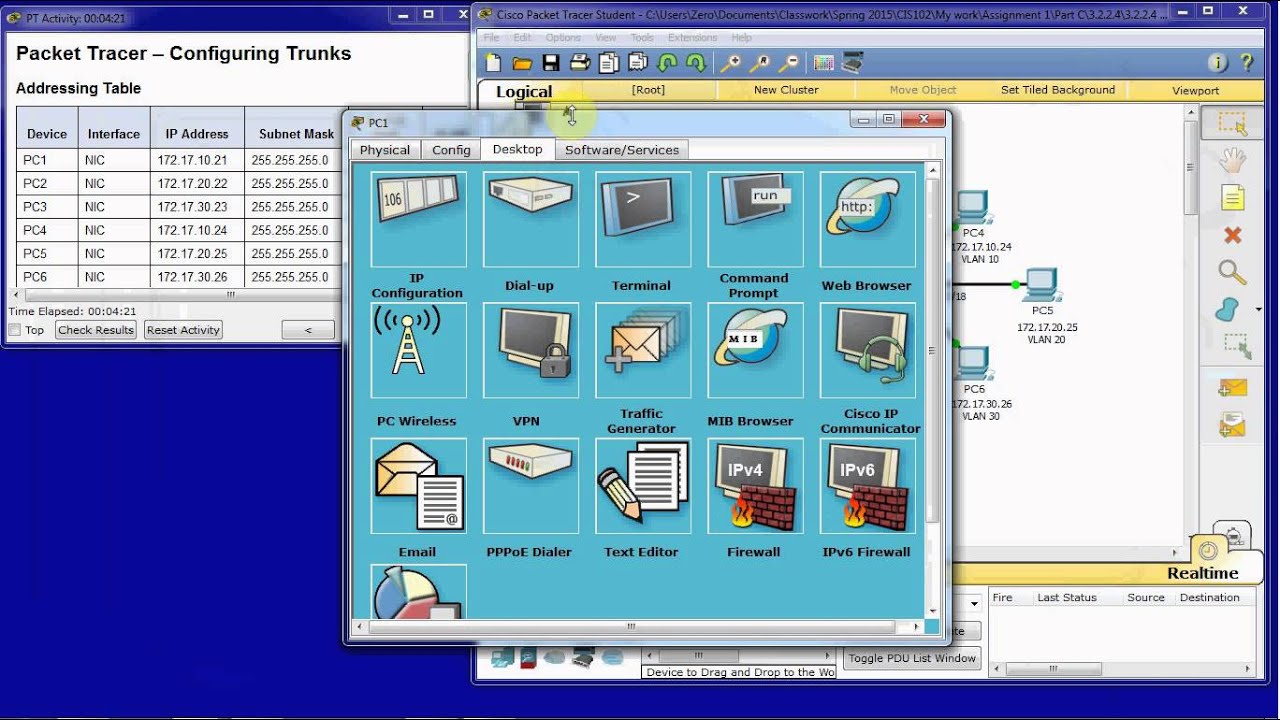The width and height of the screenshot is (1280, 720).
Task: Open the drawing palette icon
Action: pyautogui.click(x=824, y=63)
